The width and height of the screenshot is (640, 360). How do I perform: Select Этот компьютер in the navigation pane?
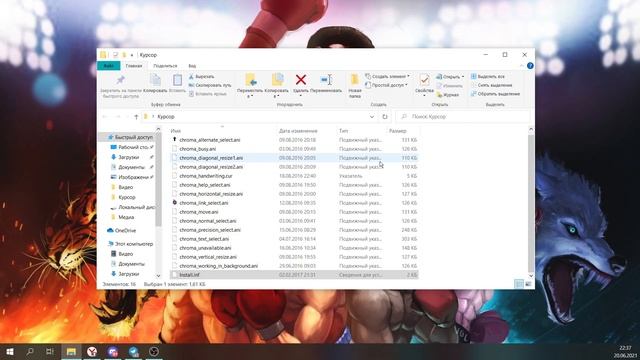tap(130, 244)
